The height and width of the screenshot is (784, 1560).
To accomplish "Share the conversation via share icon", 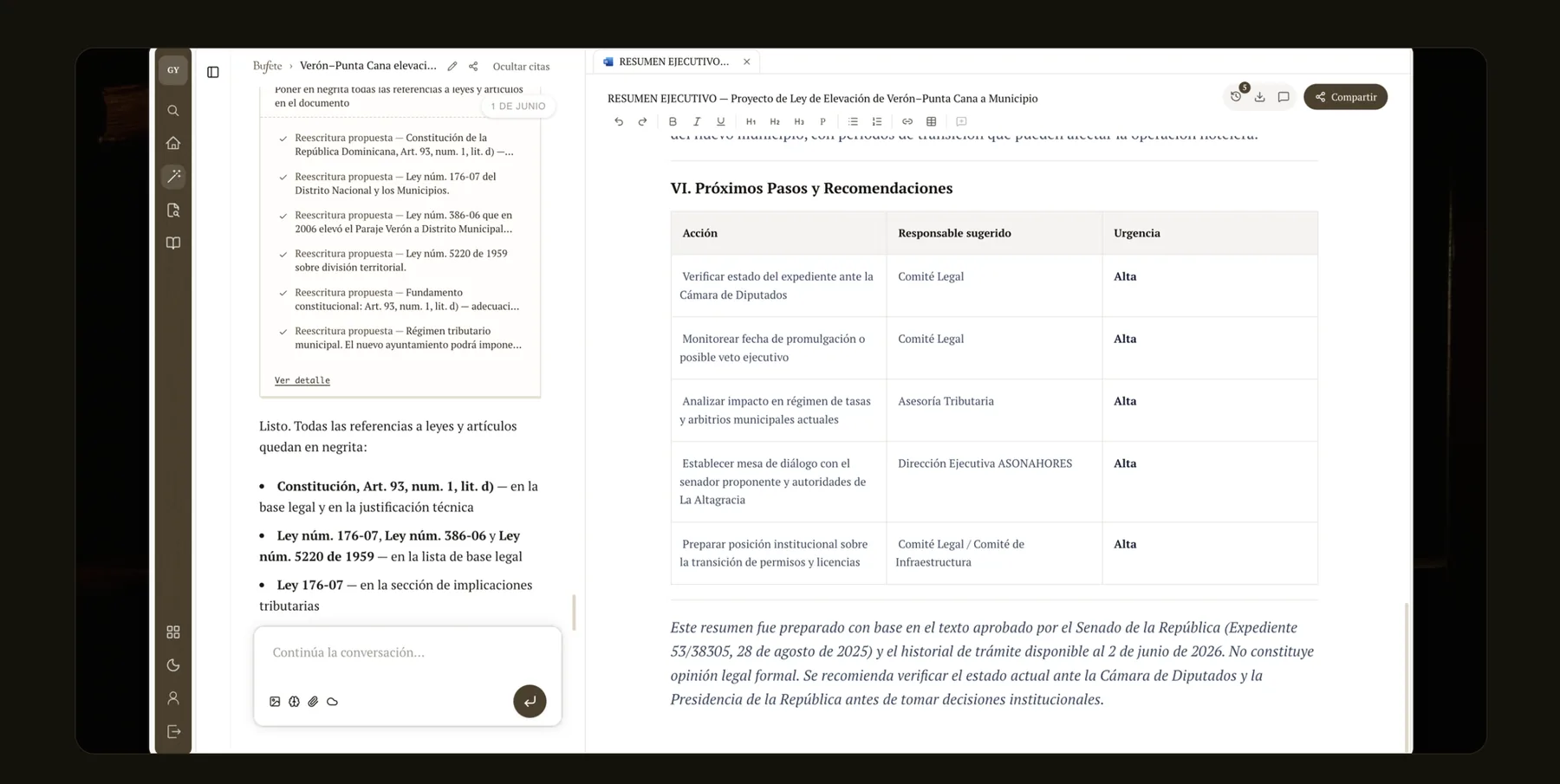I will tap(473, 67).
